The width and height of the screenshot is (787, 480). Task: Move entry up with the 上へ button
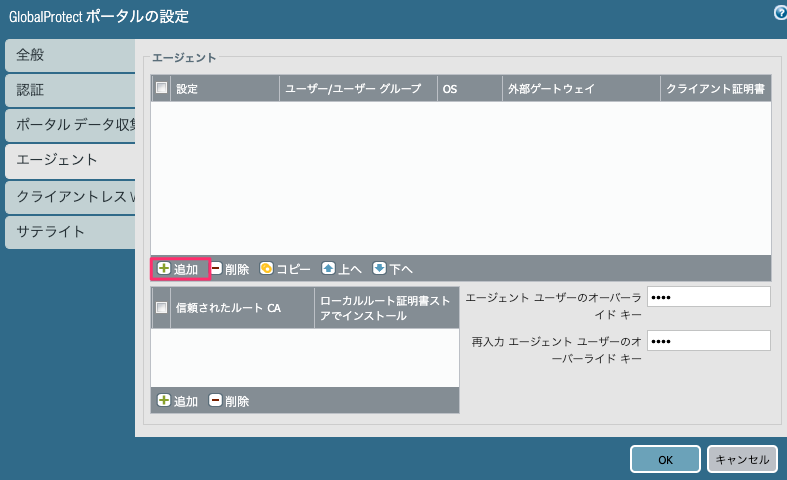(x=342, y=269)
